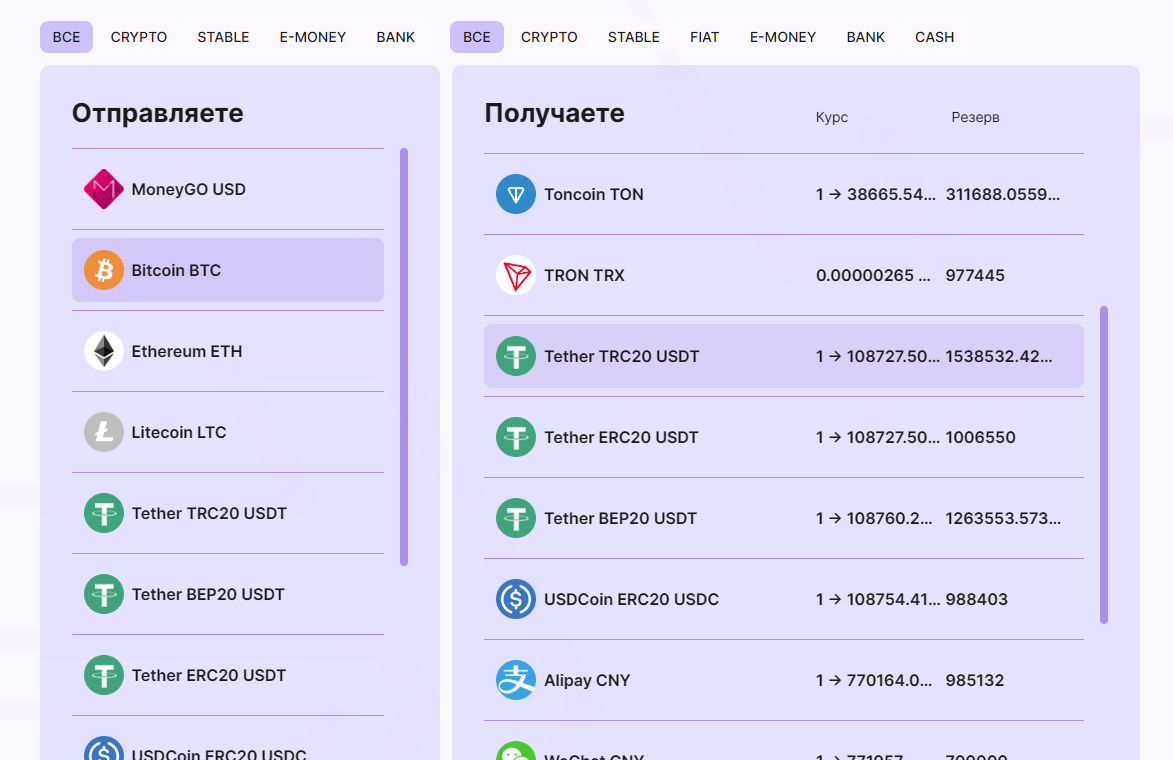Click Tether ERC20 icon in send list

(x=104, y=675)
